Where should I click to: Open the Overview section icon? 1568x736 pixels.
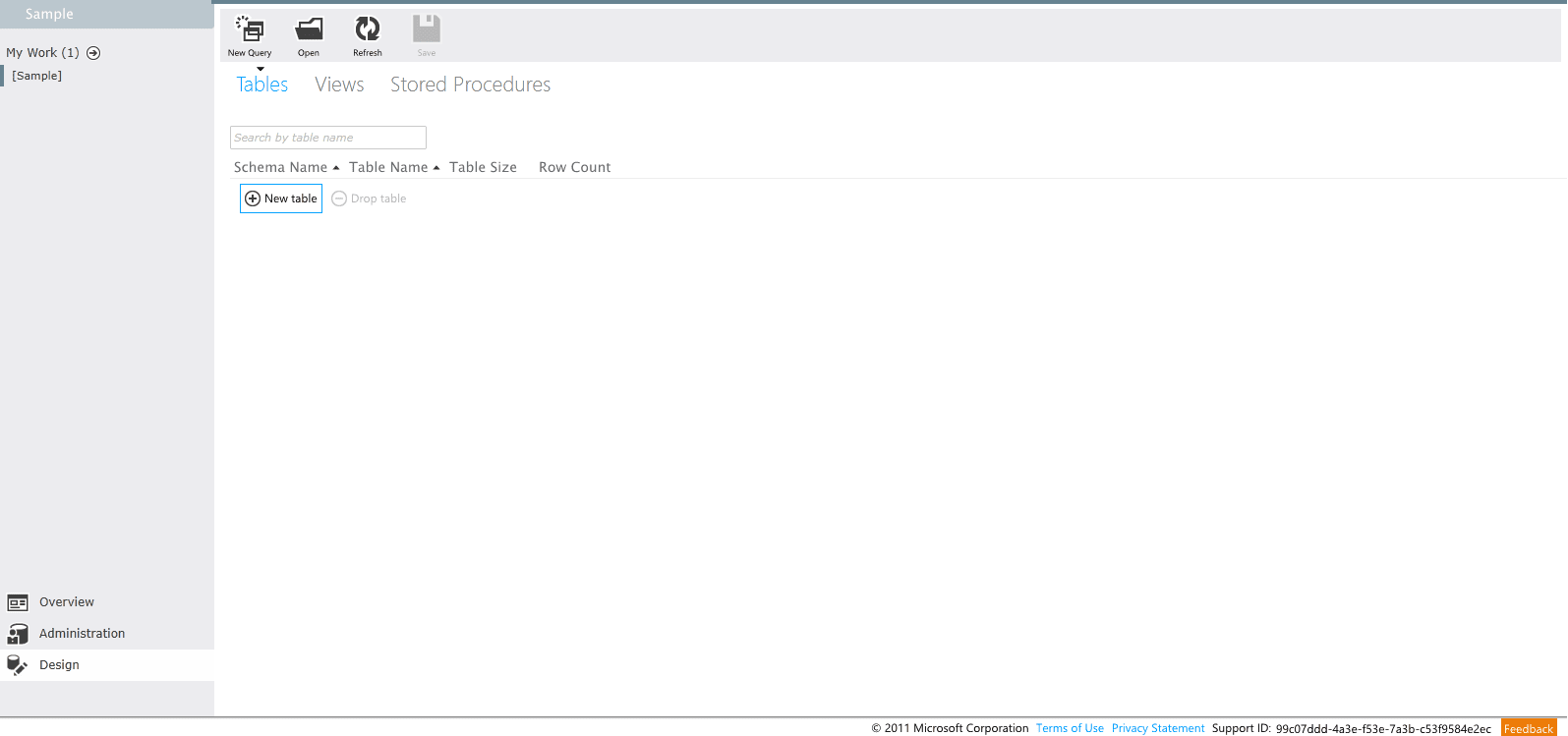tap(18, 602)
